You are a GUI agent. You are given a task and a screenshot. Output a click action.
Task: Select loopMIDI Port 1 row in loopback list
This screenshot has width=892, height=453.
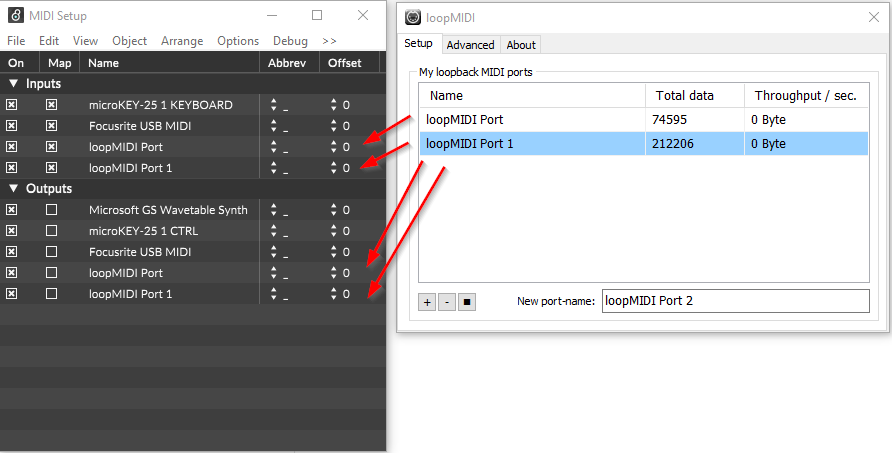click(x=644, y=143)
